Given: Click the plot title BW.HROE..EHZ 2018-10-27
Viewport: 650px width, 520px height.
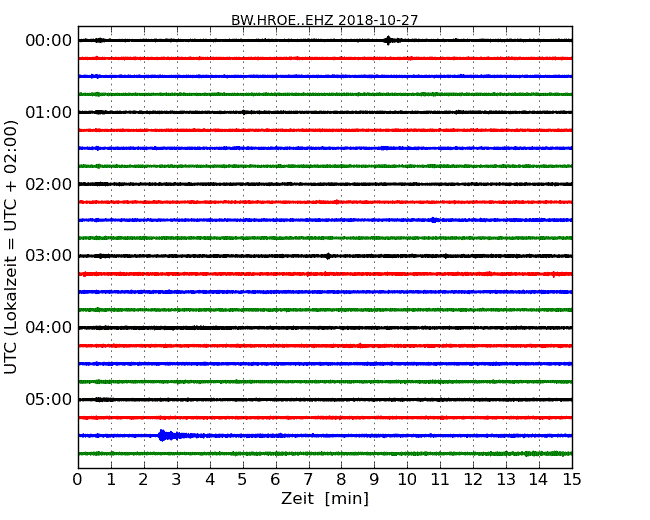Looking at the screenshot, I should coord(324,20).
